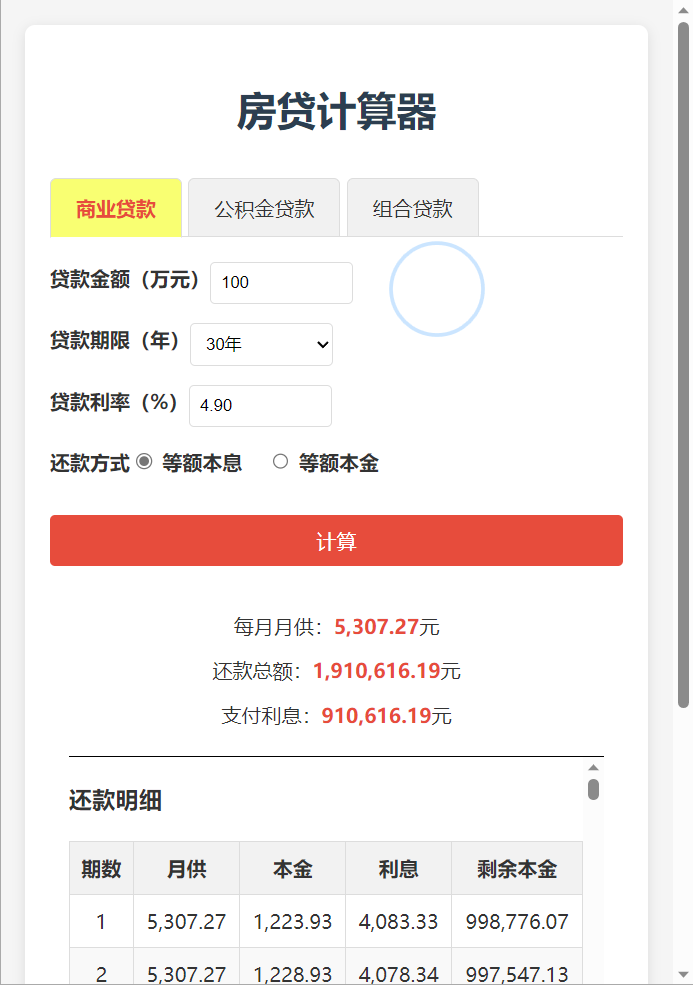Click the page scrollbar down arrow
Screen dimensions: 693x985
pos(683,975)
